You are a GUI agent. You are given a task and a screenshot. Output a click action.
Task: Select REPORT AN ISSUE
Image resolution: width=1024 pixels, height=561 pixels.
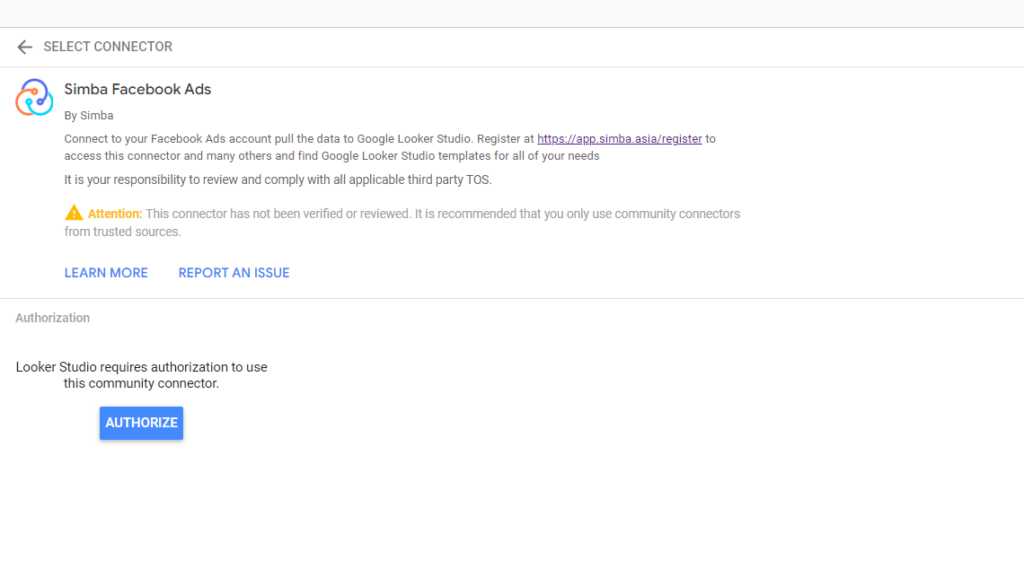(x=234, y=273)
